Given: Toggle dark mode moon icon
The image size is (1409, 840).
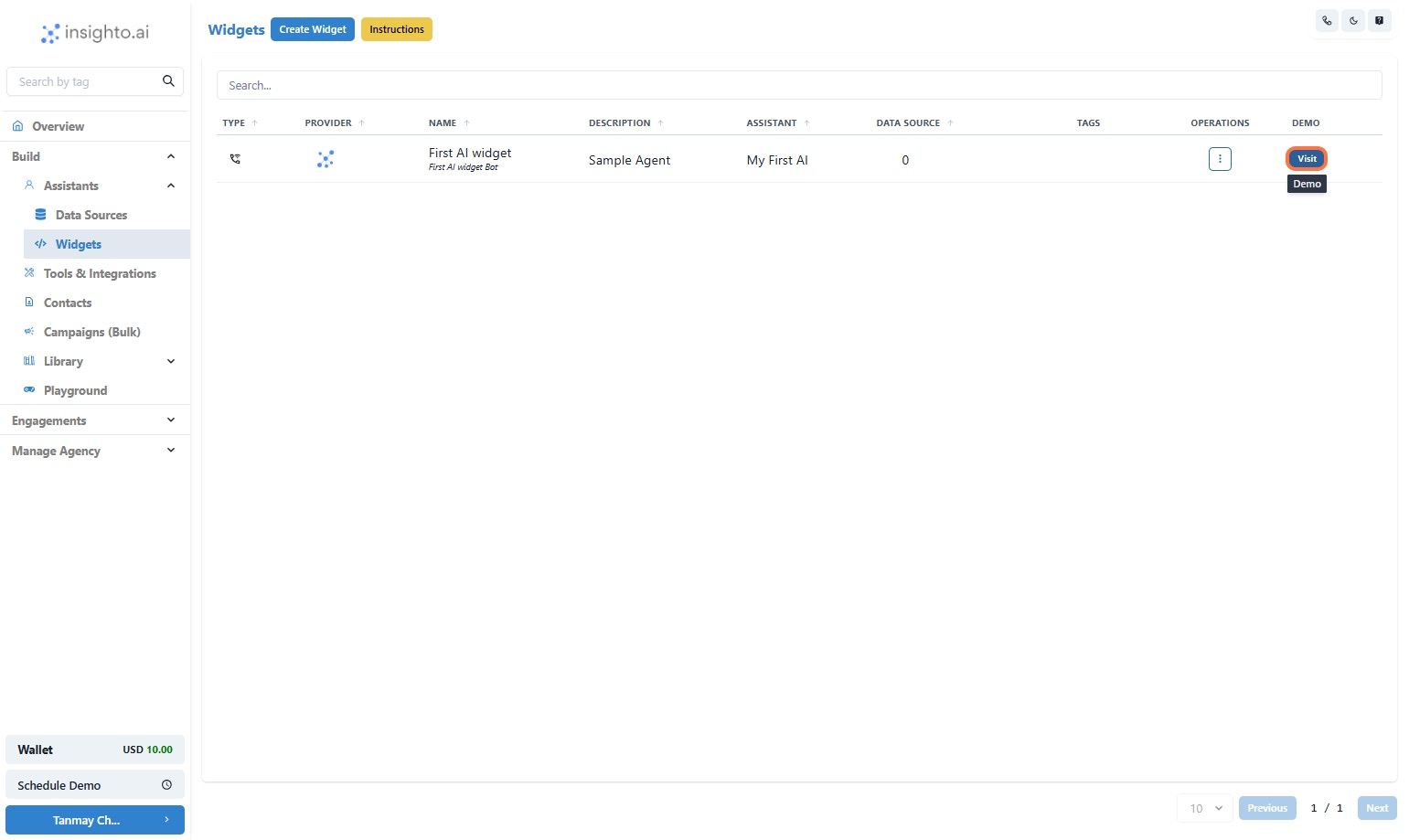Looking at the screenshot, I should click(x=1353, y=20).
